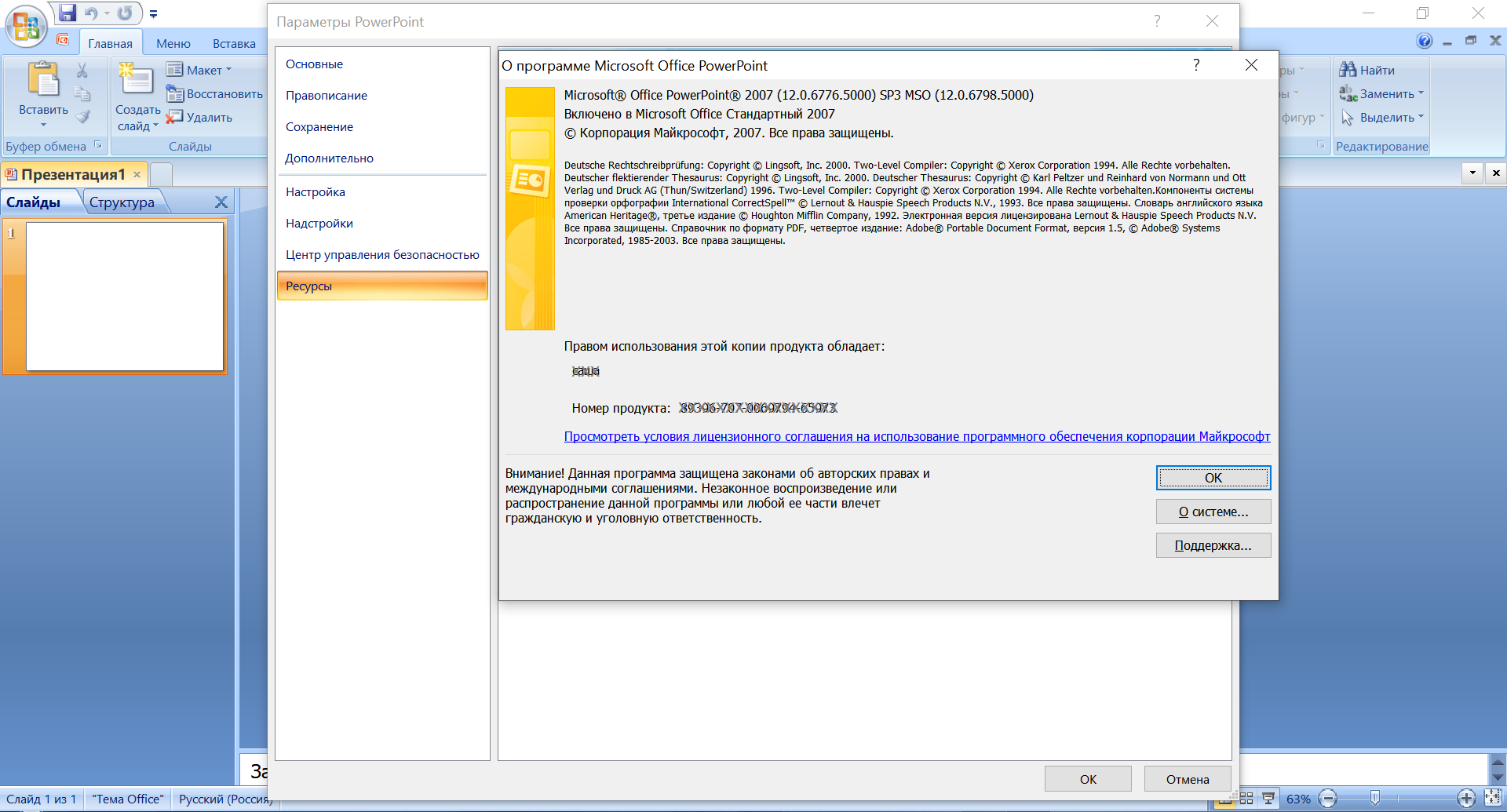
Task: Click zoom in plus button
Action: (x=1465, y=799)
